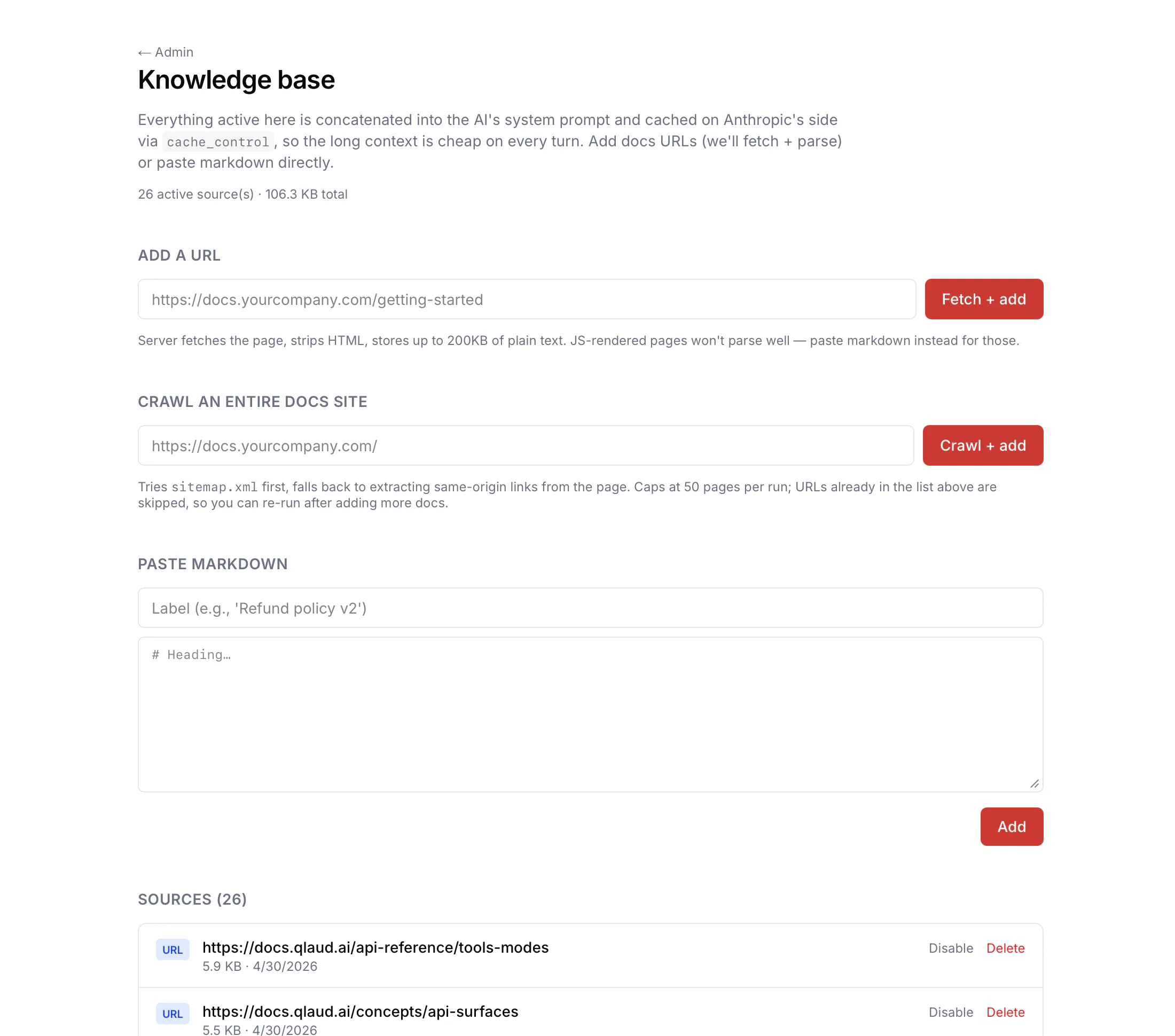Image resolution: width=1175 pixels, height=1036 pixels.
Task: Click the Fetch + add button
Action: click(x=984, y=299)
